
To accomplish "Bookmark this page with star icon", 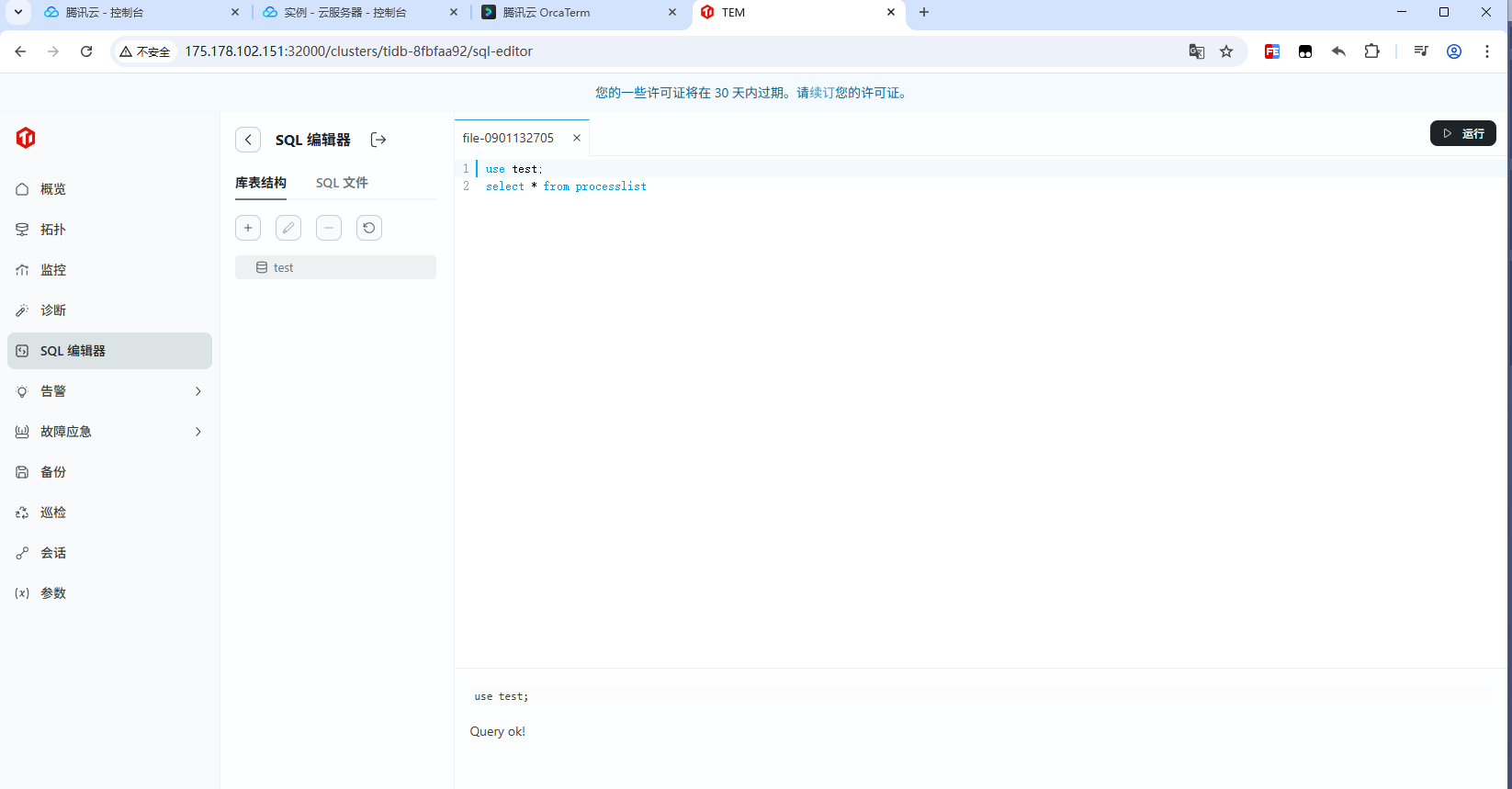I will (x=1226, y=51).
